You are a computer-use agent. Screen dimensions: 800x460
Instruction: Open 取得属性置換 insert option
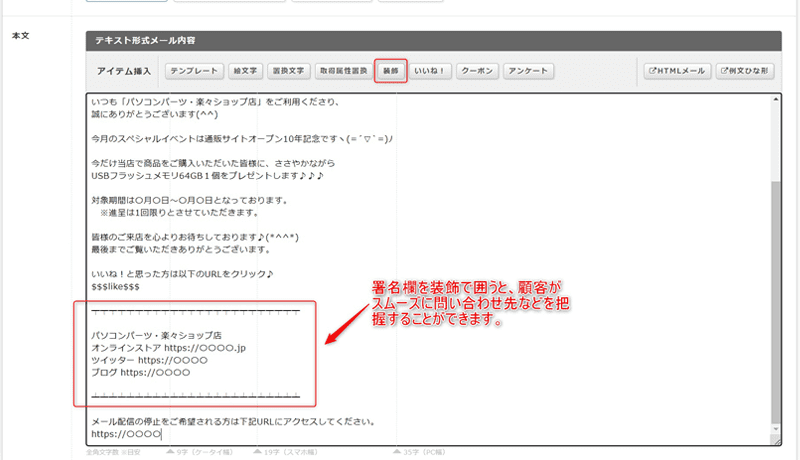pos(343,71)
